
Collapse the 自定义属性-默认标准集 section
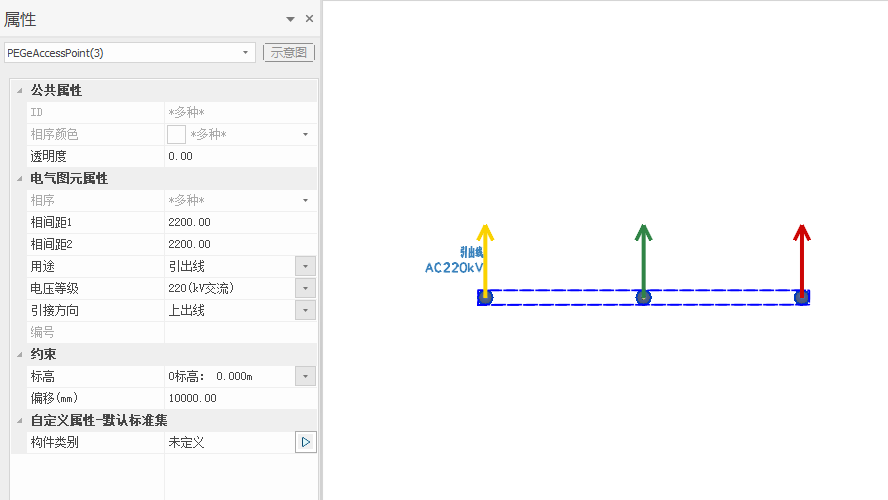pos(20,420)
